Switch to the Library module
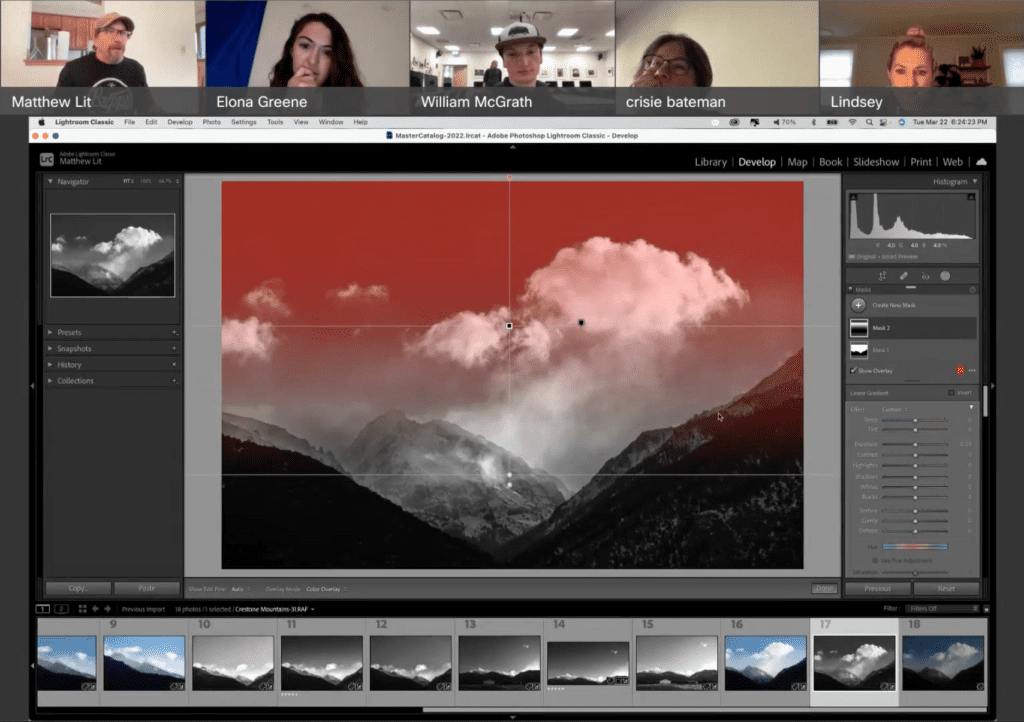 [x=710, y=162]
